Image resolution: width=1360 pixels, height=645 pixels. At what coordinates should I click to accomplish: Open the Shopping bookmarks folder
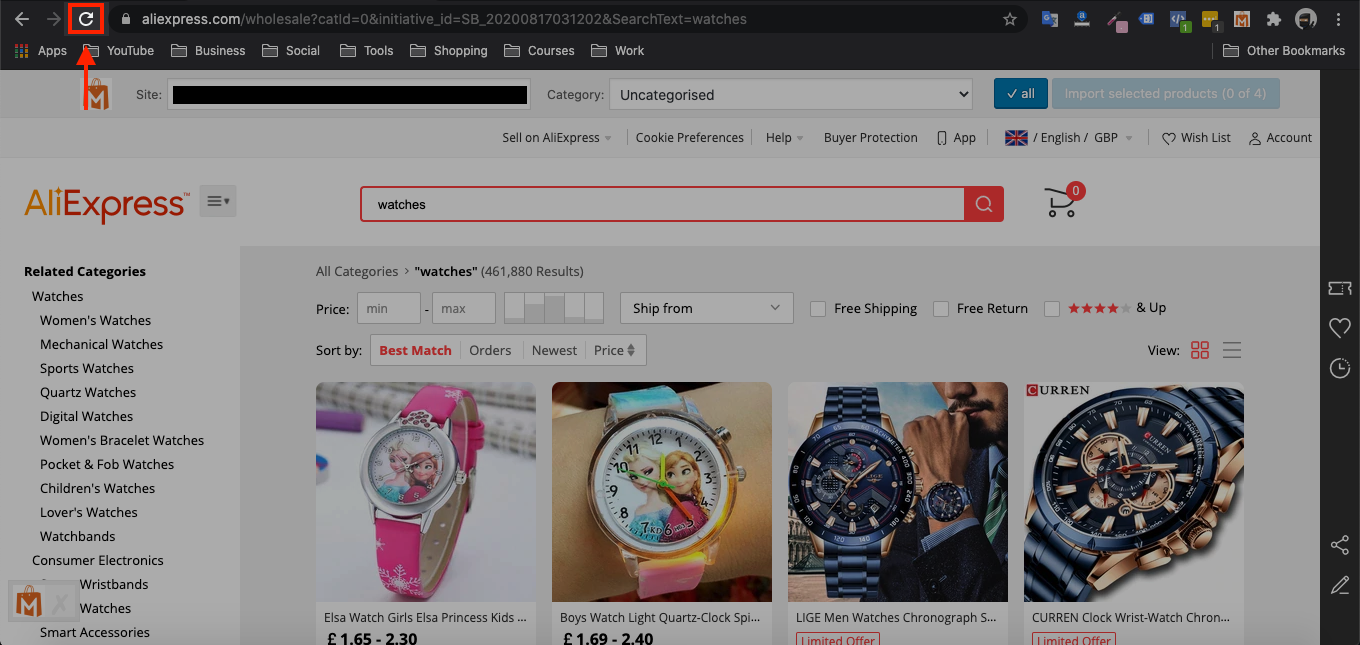point(449,50)
